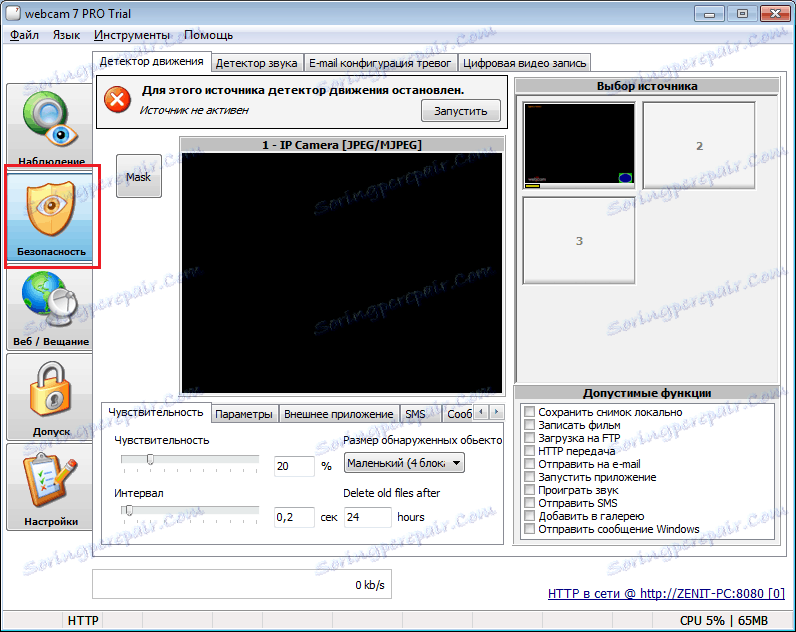Open the Помощь menu
Viewport: 796px width, 632px height.
coord(208,35)
